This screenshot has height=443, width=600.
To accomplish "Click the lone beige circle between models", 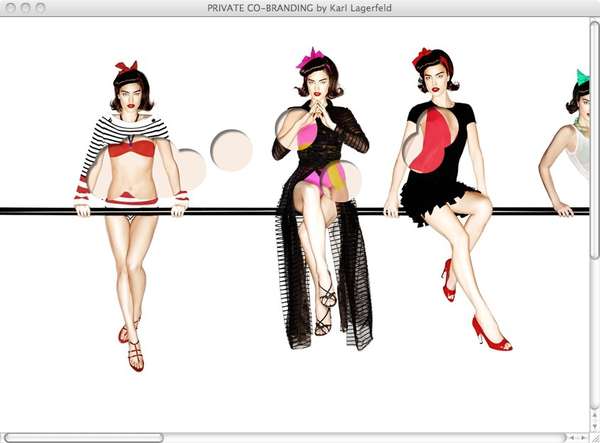I will click(x=232, y=150).
